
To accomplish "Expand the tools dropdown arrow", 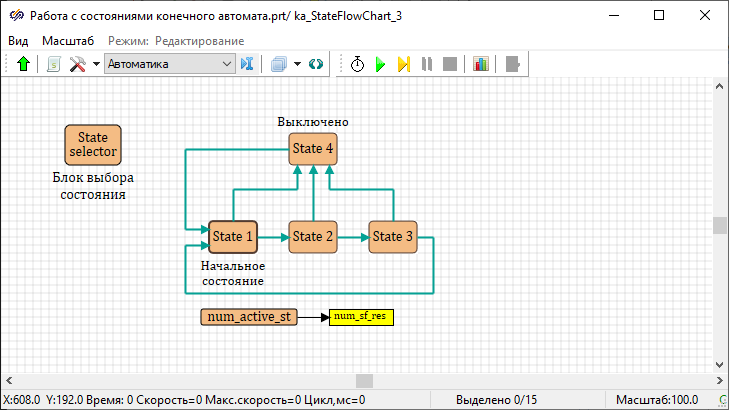I will (96, 64).
